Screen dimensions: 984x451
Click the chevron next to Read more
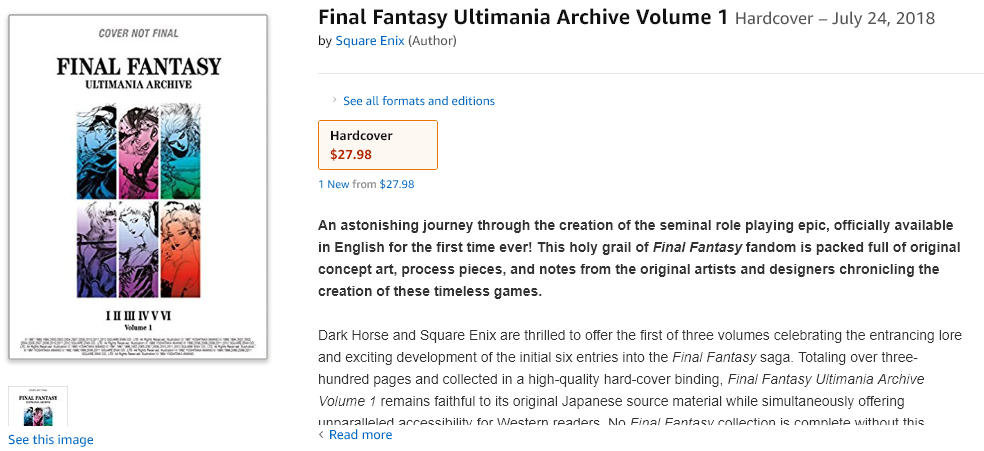(322, 435)
